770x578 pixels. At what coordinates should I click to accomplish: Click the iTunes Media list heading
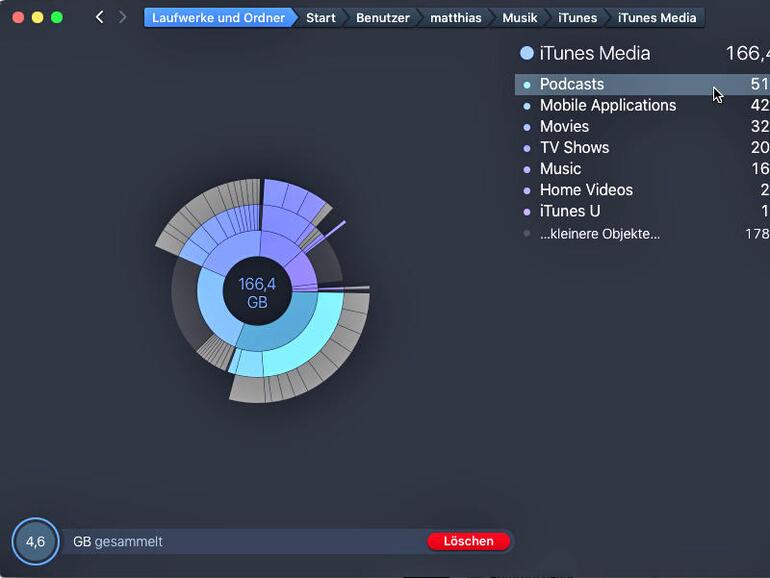(x=595, y=53)
